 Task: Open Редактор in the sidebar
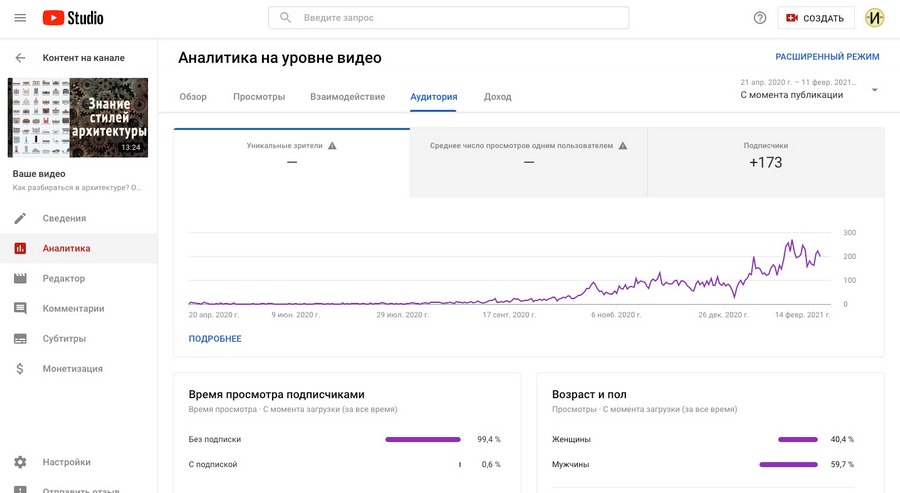[x=64, y=278]
